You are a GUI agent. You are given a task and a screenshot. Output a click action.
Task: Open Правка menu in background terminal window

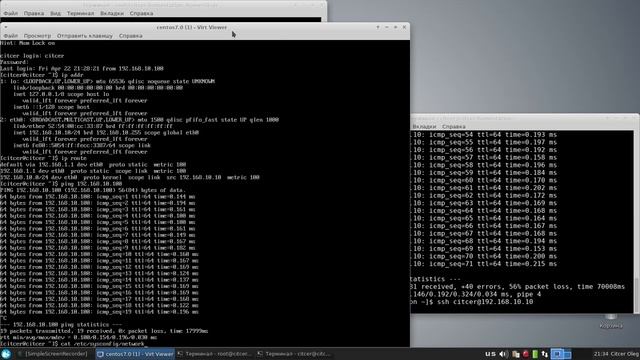pyautogui.click(x=34, y=13)
